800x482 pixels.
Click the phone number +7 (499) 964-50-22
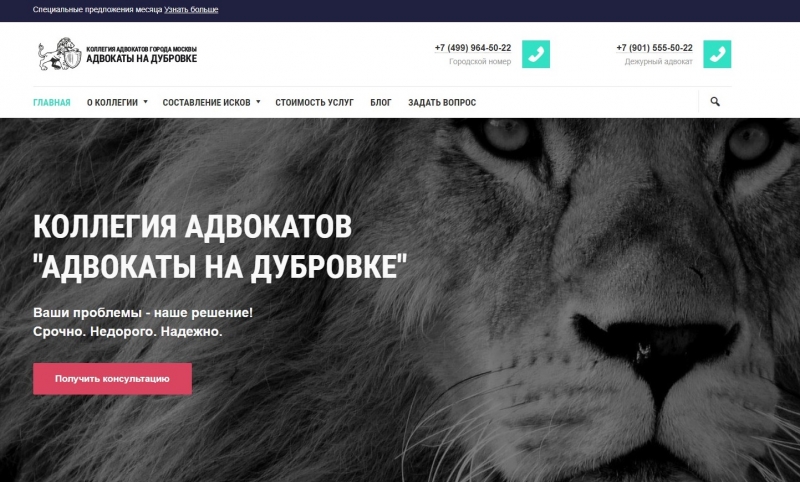pos(472,48)
